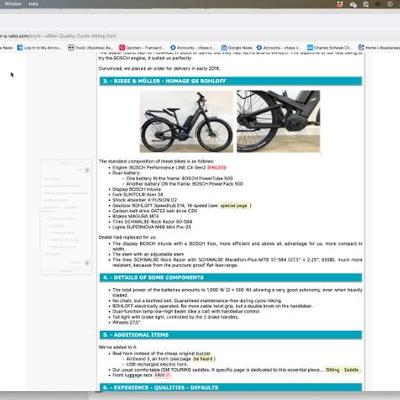
Task: Select the browser address bar URL
Action: click(x=58, y=36)
